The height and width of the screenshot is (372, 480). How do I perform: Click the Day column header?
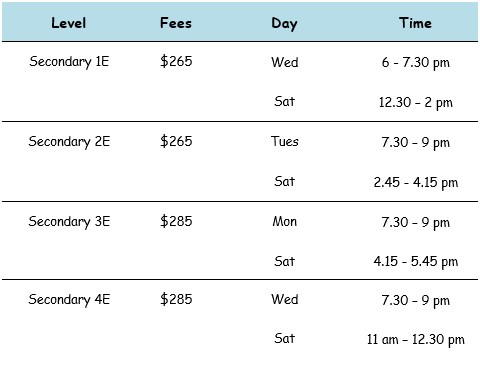pos(284,24)
